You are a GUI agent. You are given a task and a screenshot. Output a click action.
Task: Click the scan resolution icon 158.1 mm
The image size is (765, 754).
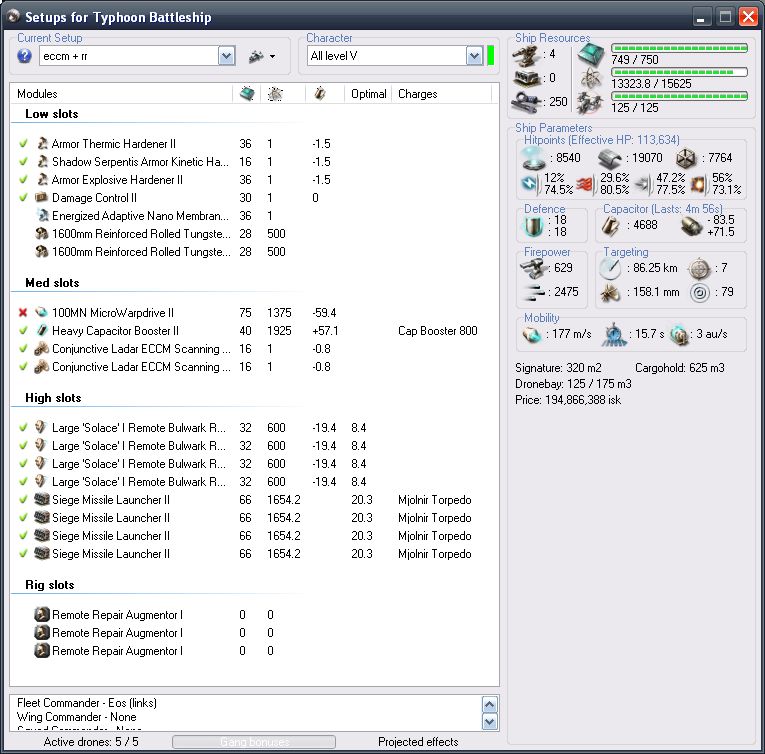(610, 292)
